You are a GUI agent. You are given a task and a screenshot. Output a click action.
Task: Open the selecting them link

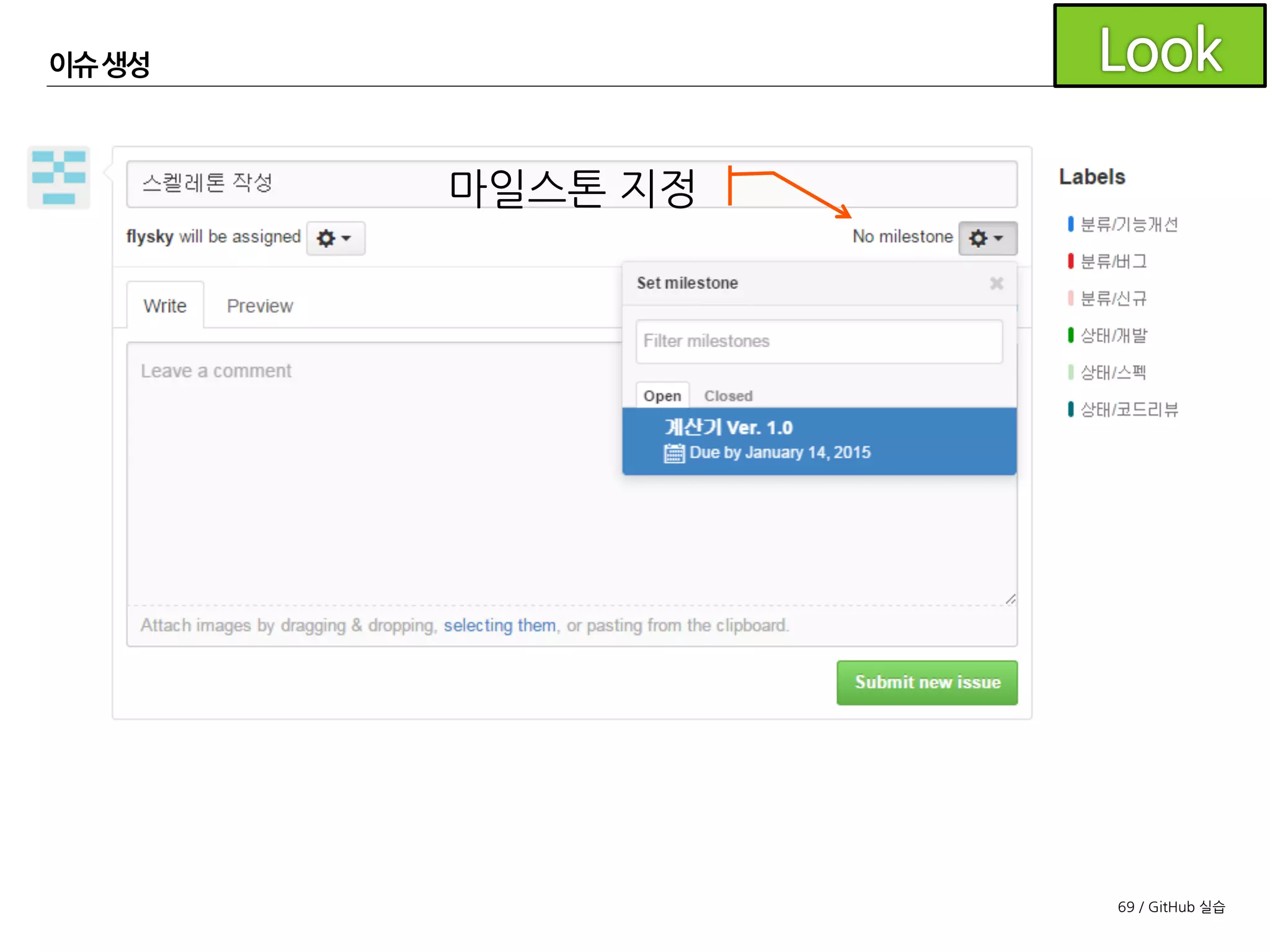pos(499,625)
